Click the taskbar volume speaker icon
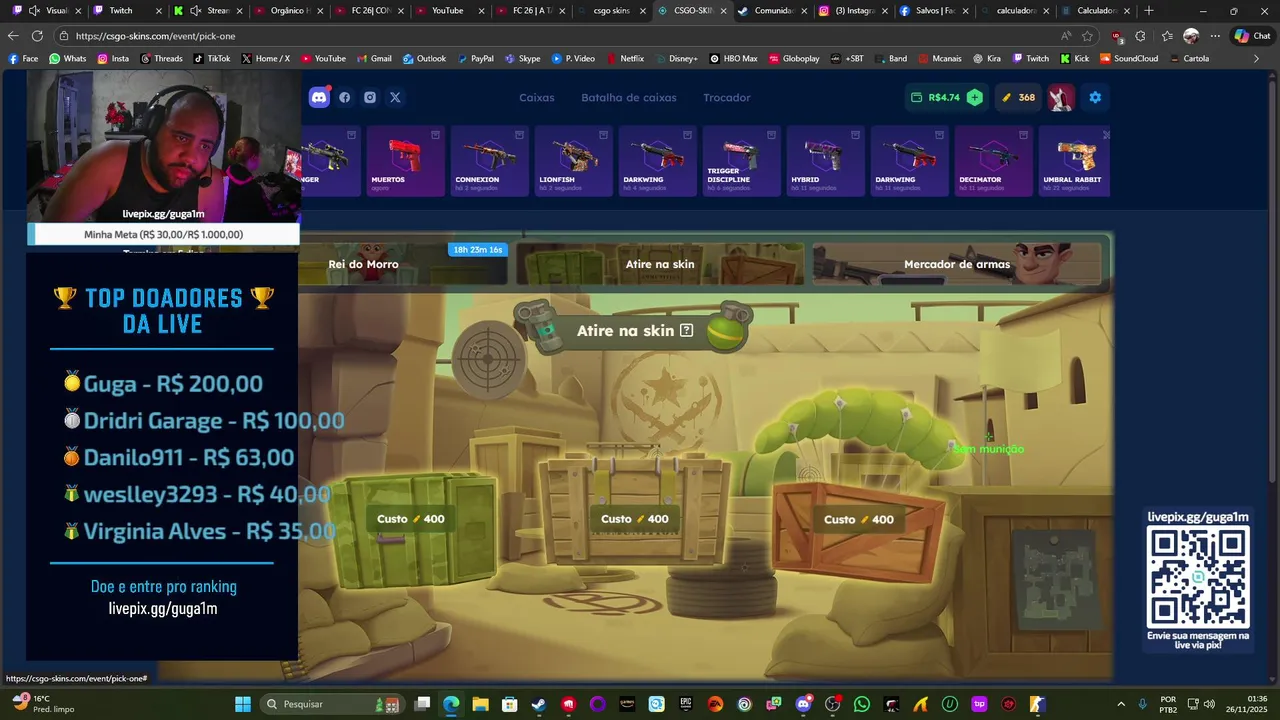This screenshot has height=720, width=1280. point(1209,704)
